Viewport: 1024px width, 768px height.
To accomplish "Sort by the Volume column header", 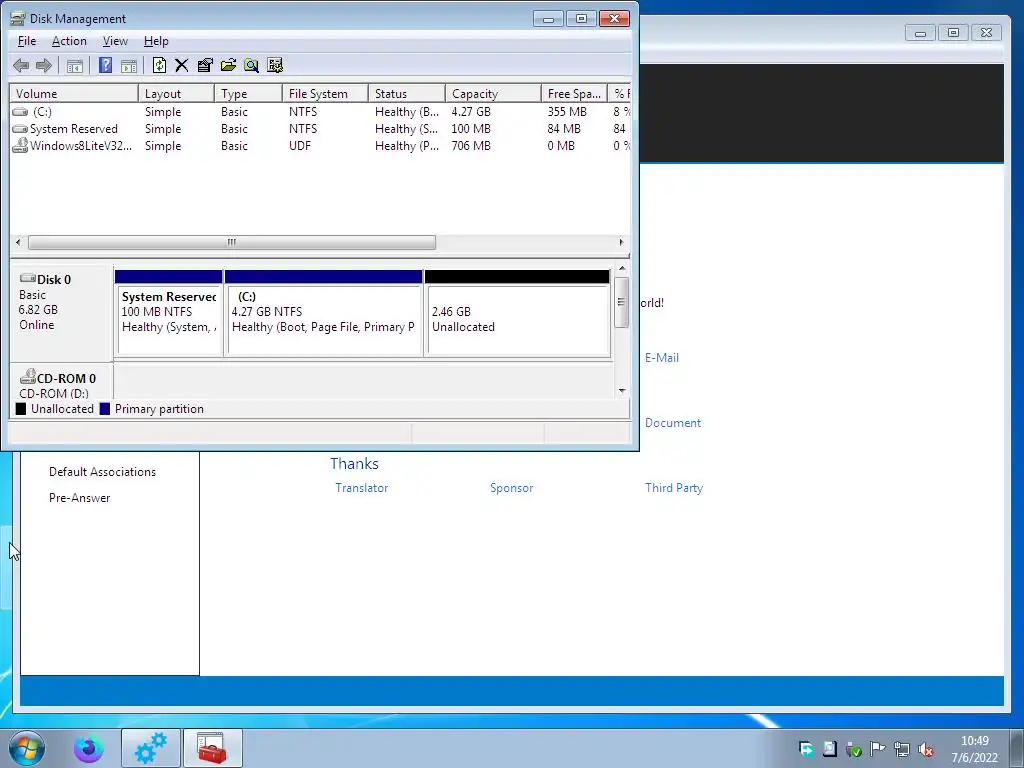I will (74, 93).
